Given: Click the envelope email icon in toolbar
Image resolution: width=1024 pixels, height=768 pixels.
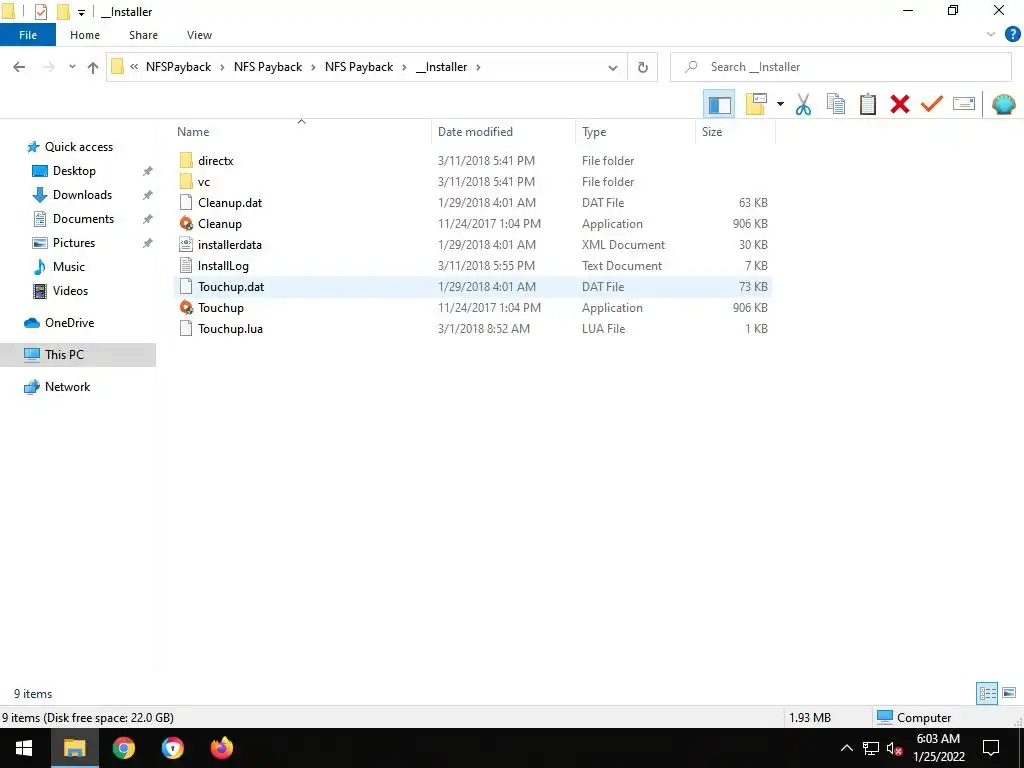Looking at the screenshot, I should click(x=964, y=104).
